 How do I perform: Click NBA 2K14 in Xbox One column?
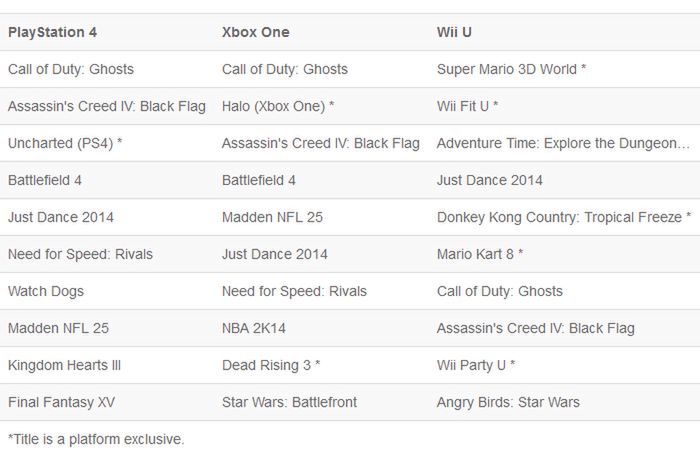256,328
